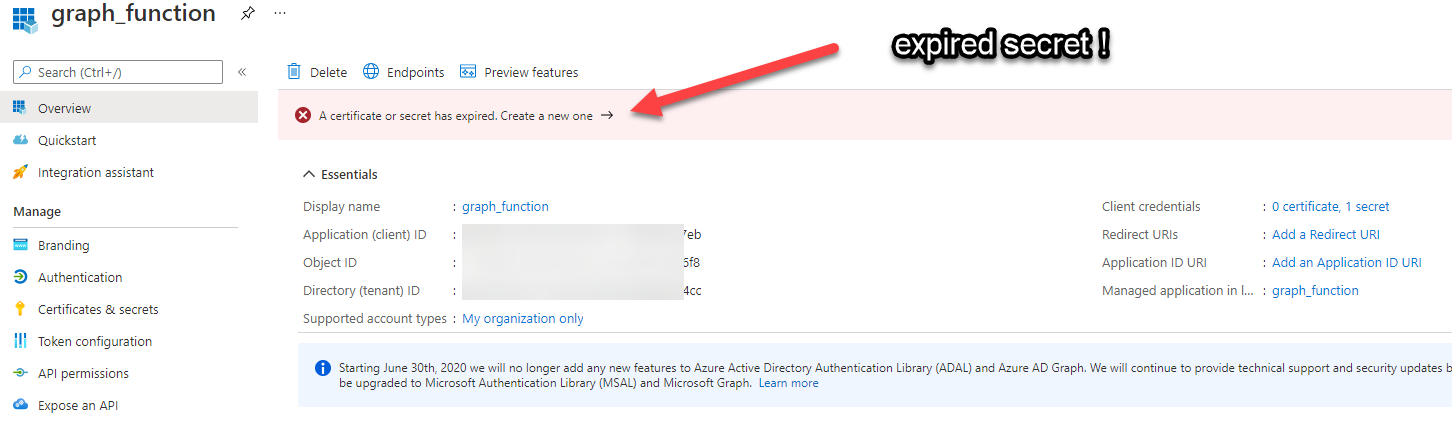This screenshot has width=1452, height=431.
Task: Click Add a Redirect URI link
Action: point(1325,234)
